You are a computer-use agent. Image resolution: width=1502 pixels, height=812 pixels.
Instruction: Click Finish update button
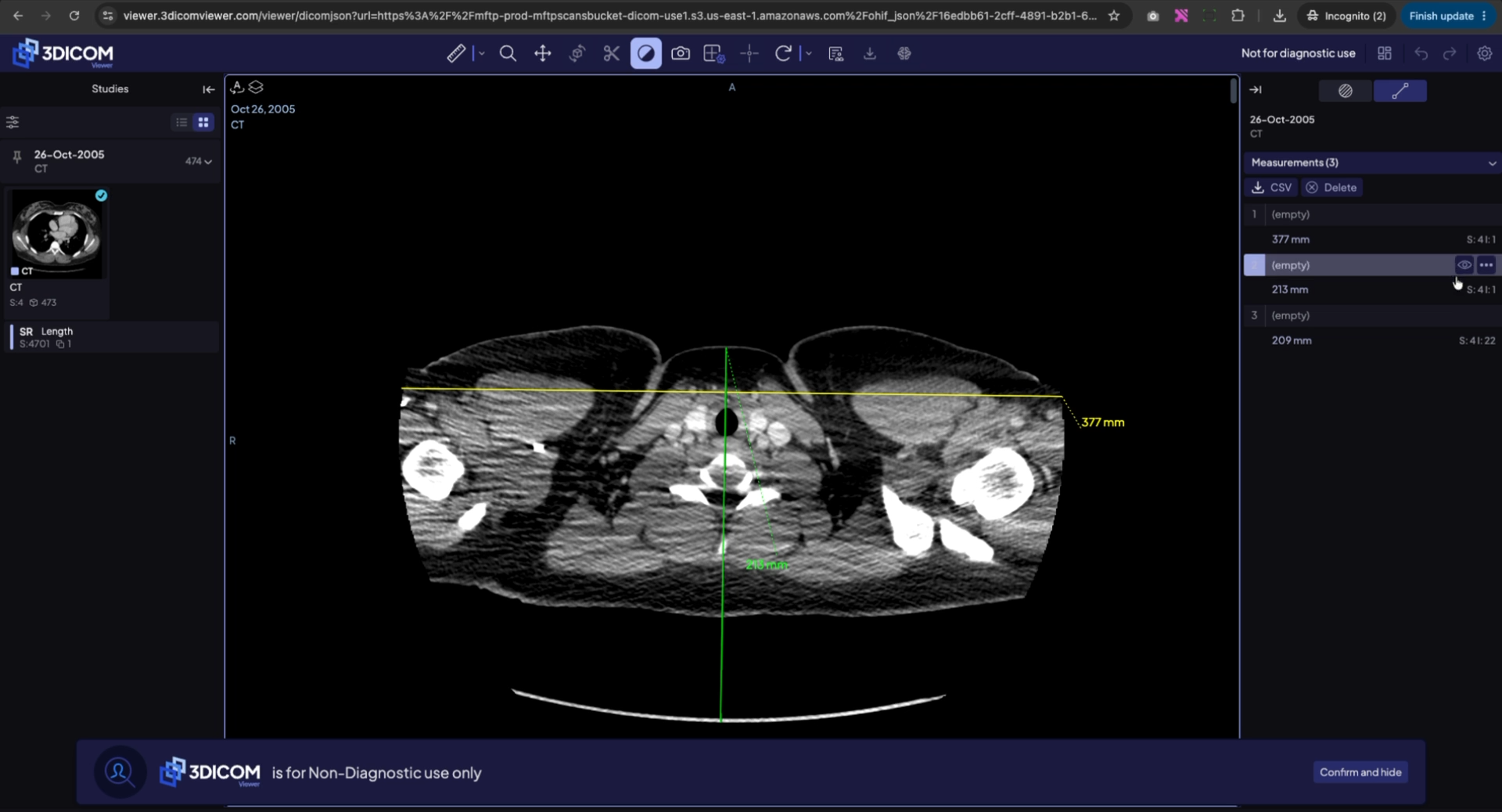tap(1448, 16)
